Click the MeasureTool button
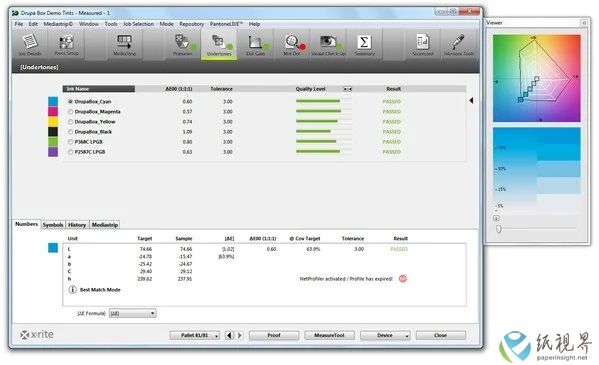 [329, 335]
